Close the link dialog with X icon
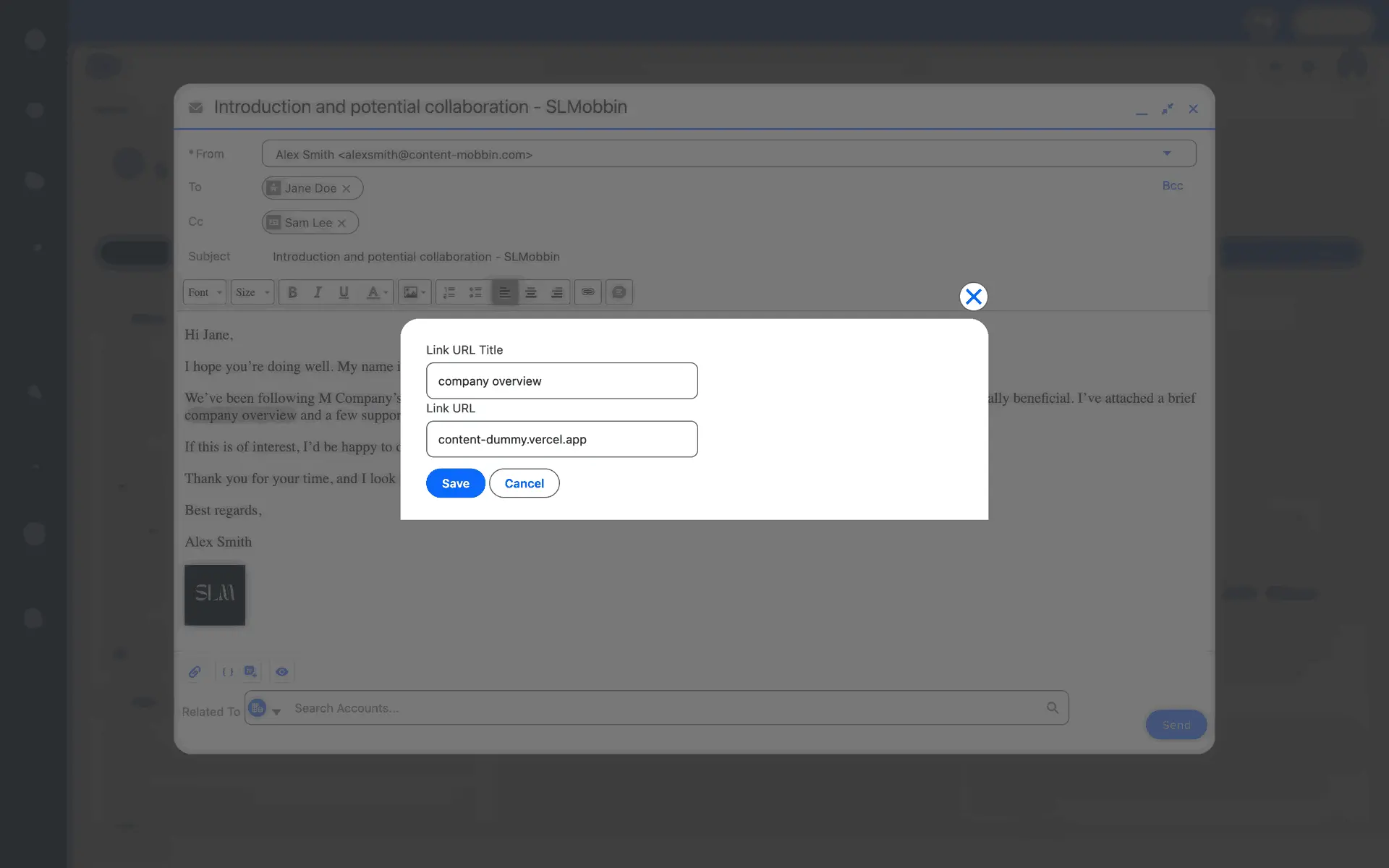This screenshot has width=1389, height=868. pos(973,297)
